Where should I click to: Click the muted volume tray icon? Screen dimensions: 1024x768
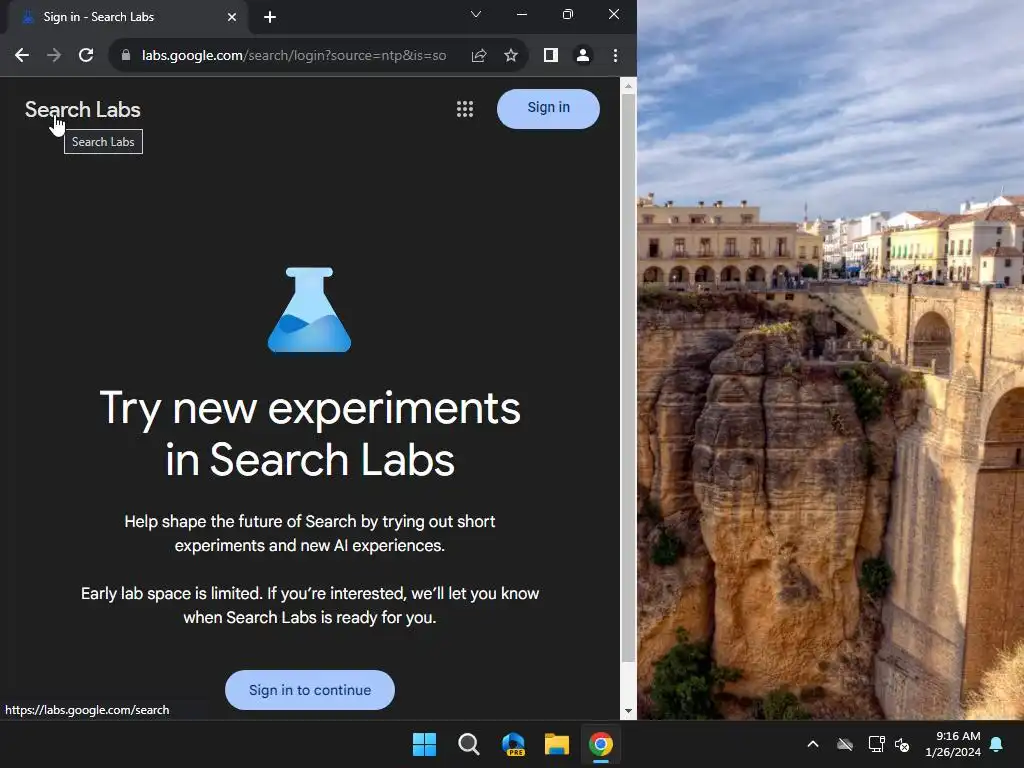click(902, 744)
